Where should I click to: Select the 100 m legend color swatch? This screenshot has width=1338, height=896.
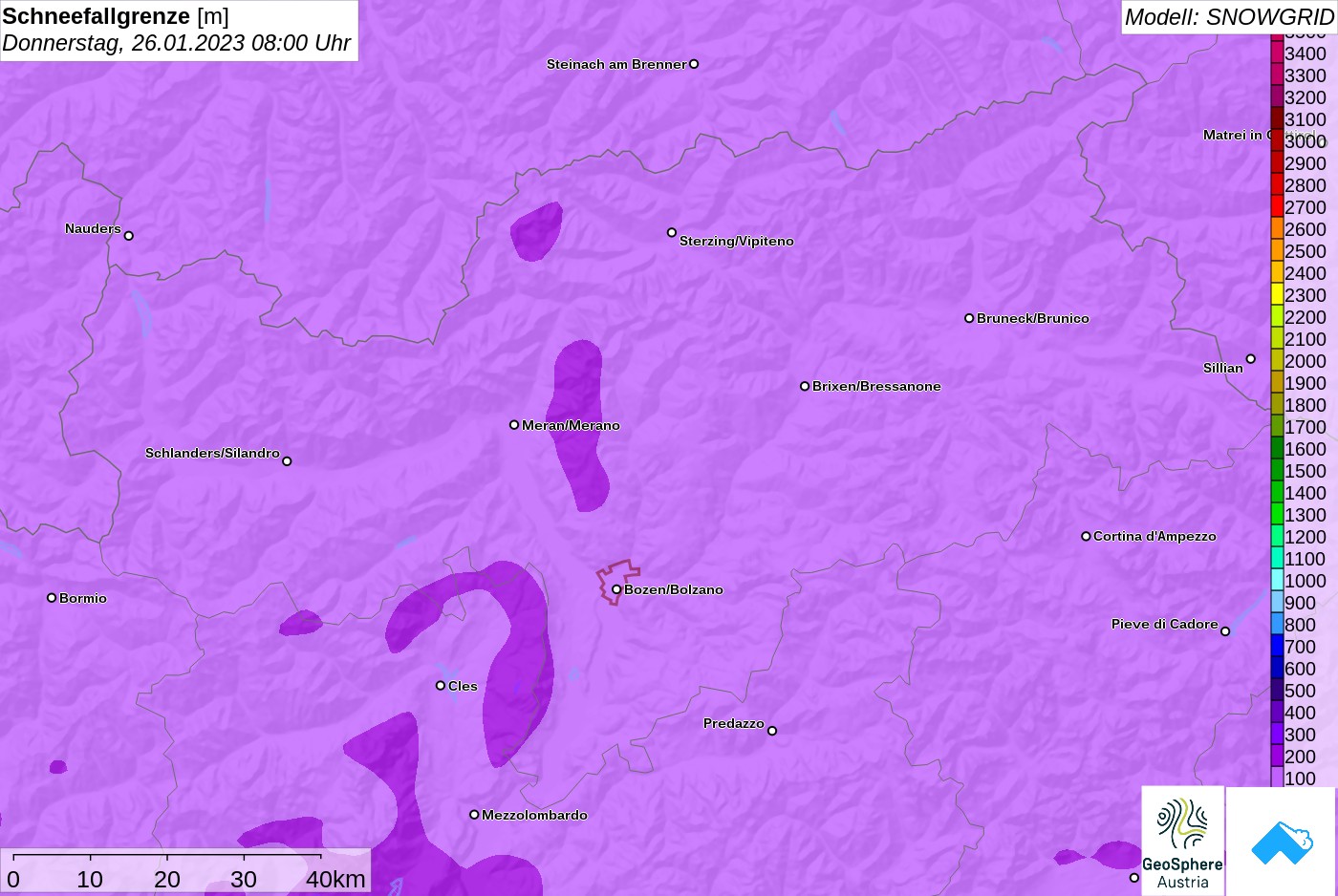pos(1277,779)
